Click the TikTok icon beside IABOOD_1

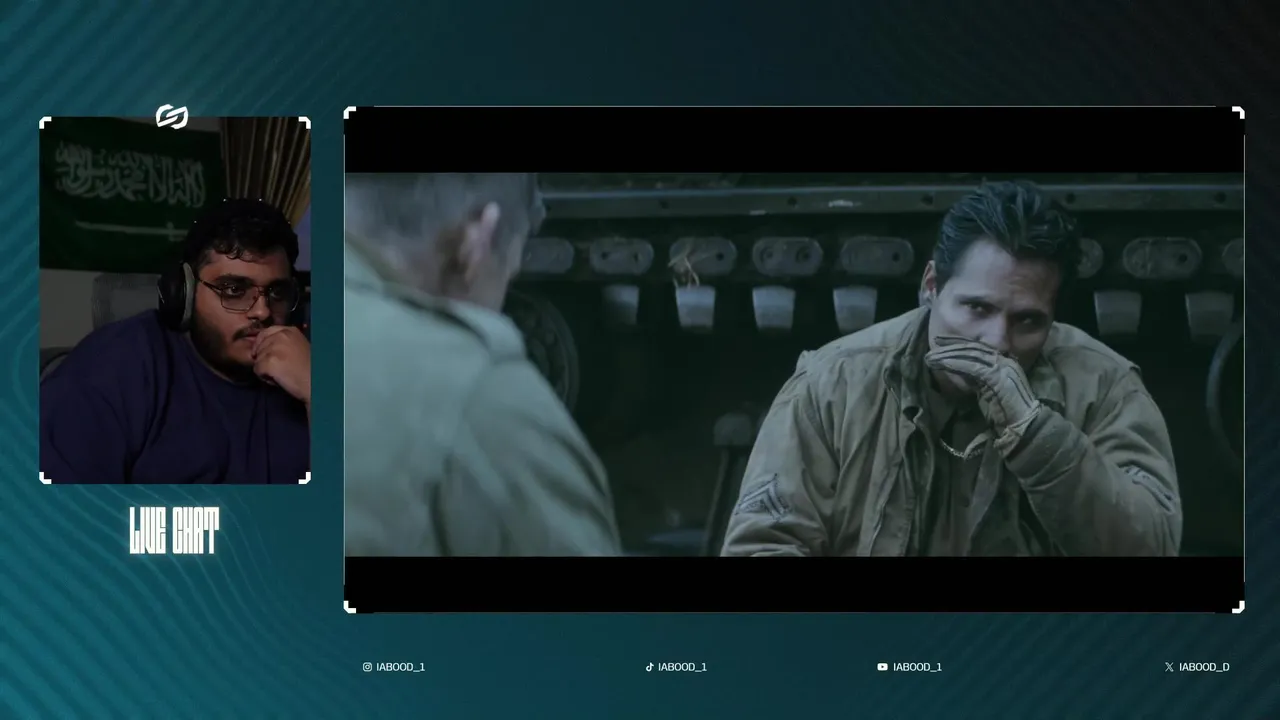pyautogui.click(x=649, y=667)
